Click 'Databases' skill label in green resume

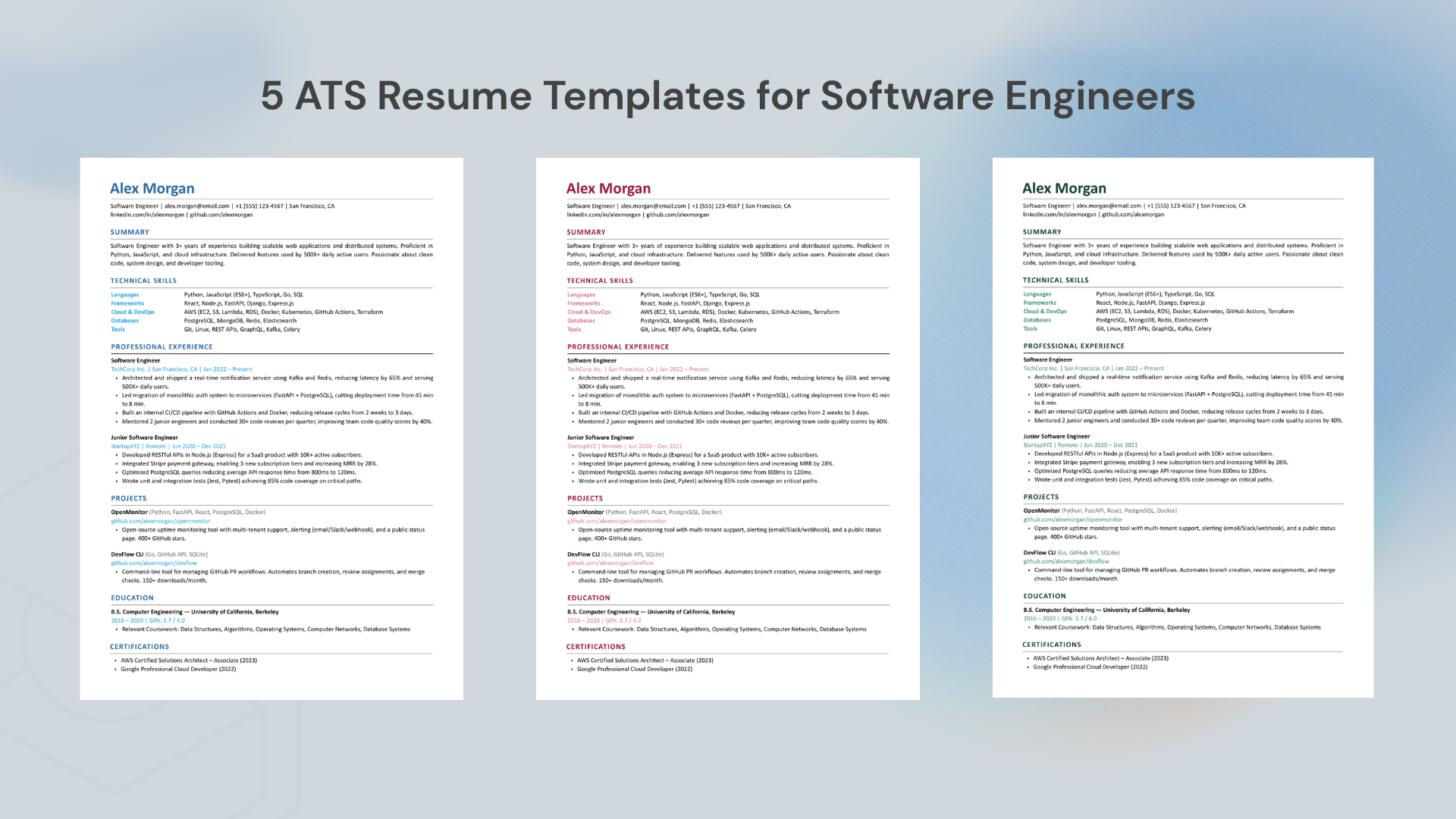pos(1037,320)
